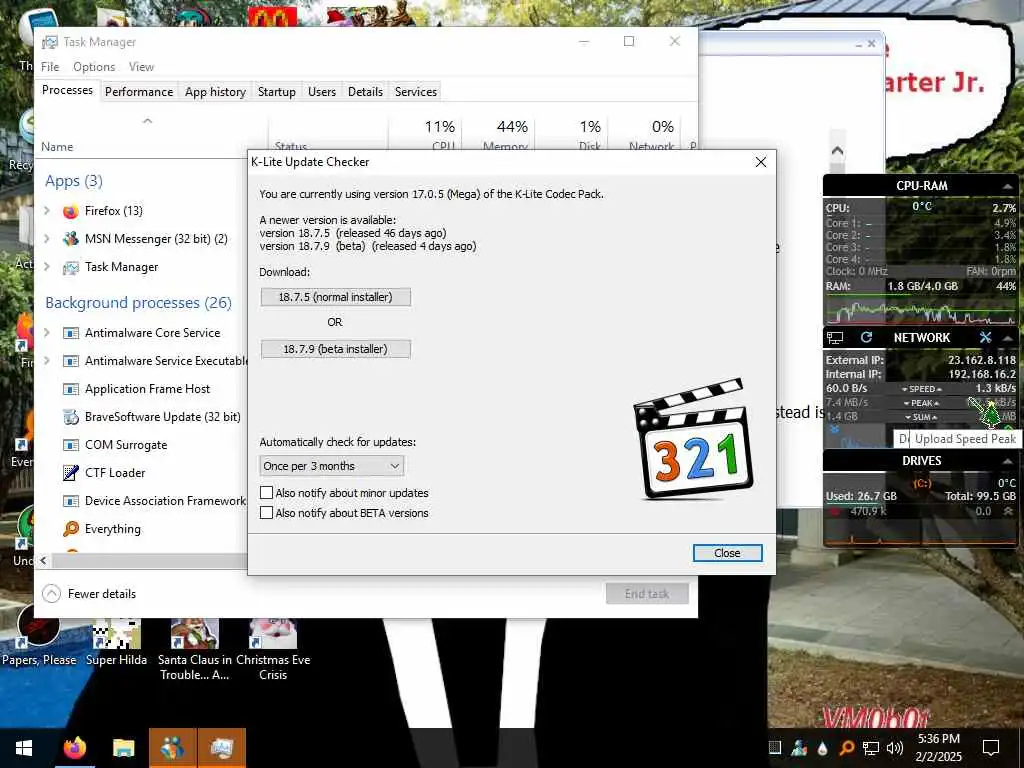Click the Media Player Classic 321 clapperboard logo
Screen dimensions: 1024x768
[x=692, y=438]
